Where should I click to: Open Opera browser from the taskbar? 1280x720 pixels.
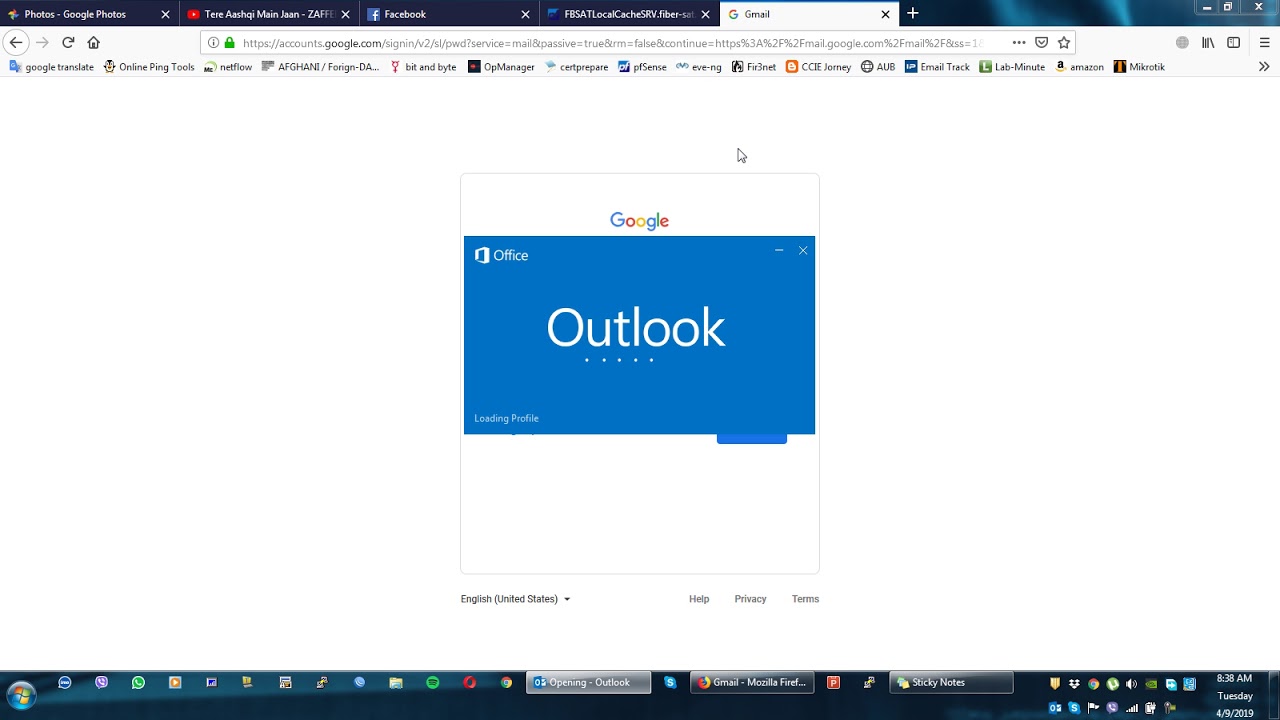(469, 683)
